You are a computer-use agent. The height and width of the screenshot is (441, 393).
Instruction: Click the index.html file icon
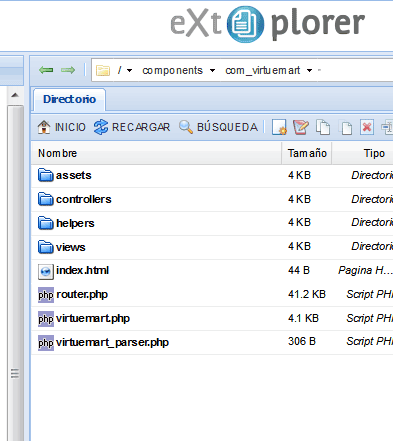[46, 272]
